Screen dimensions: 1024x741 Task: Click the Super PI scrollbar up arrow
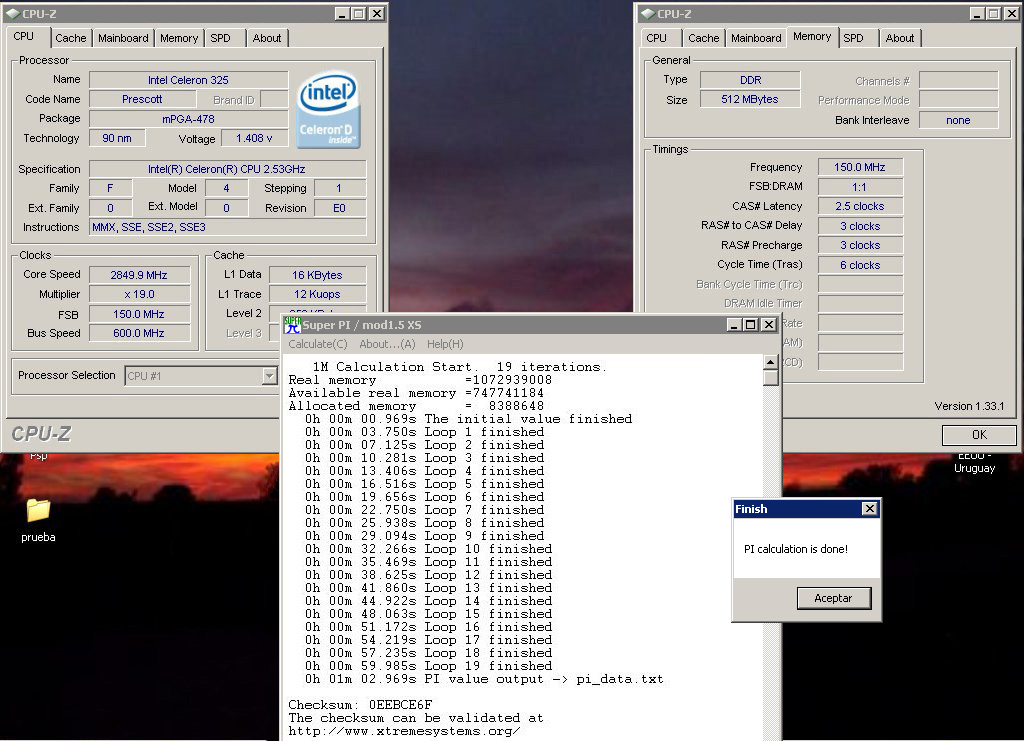click(771, 362)
